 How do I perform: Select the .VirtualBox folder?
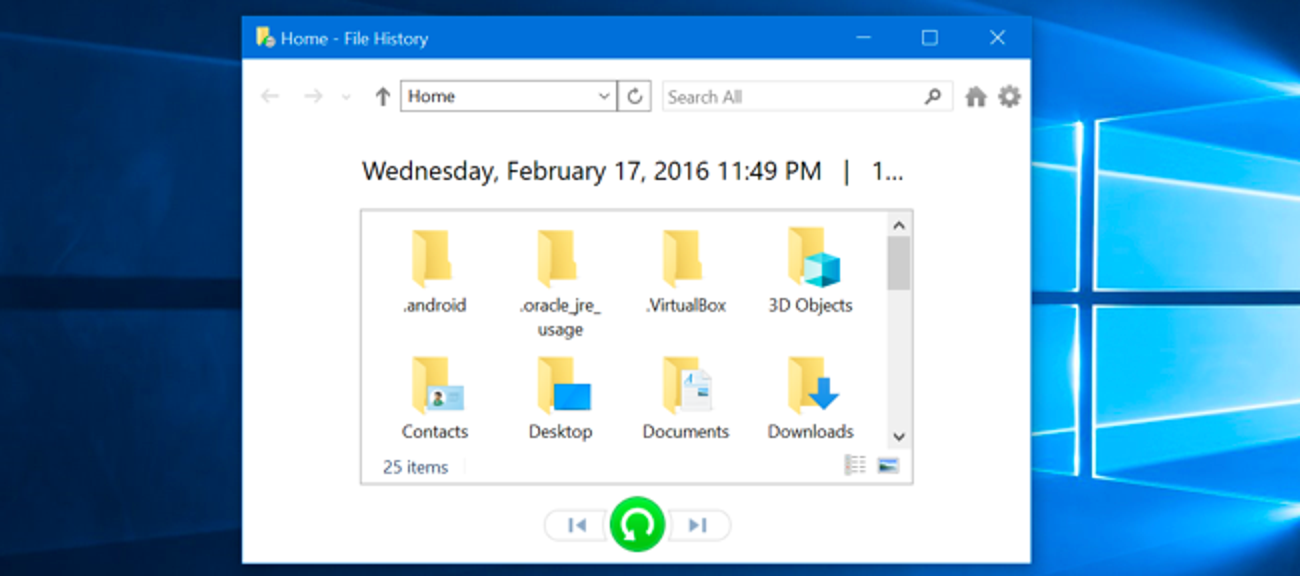point(686,271)
